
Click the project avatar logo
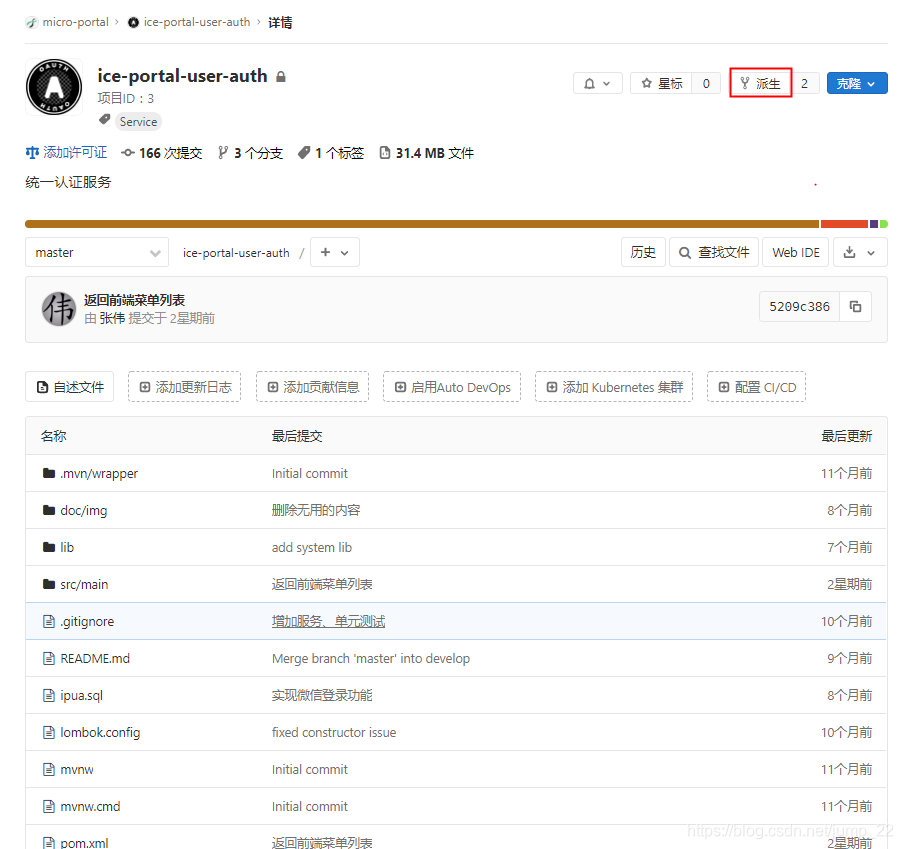pyautogui.click(x=53, y=87)
